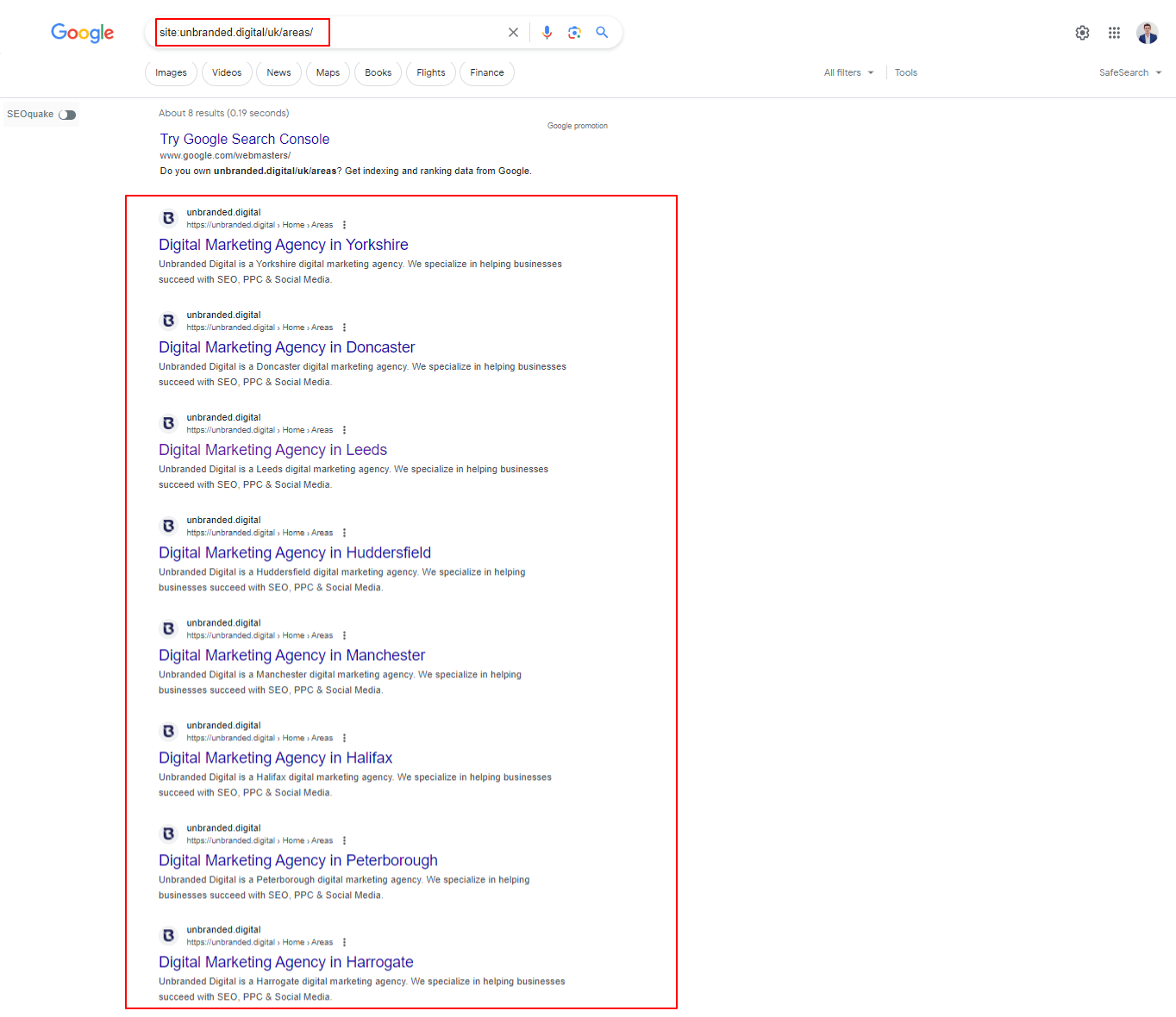Click the favicon of the Huddersfield result
Viewport: 1176px width, 1017px height.
[169, 526]
